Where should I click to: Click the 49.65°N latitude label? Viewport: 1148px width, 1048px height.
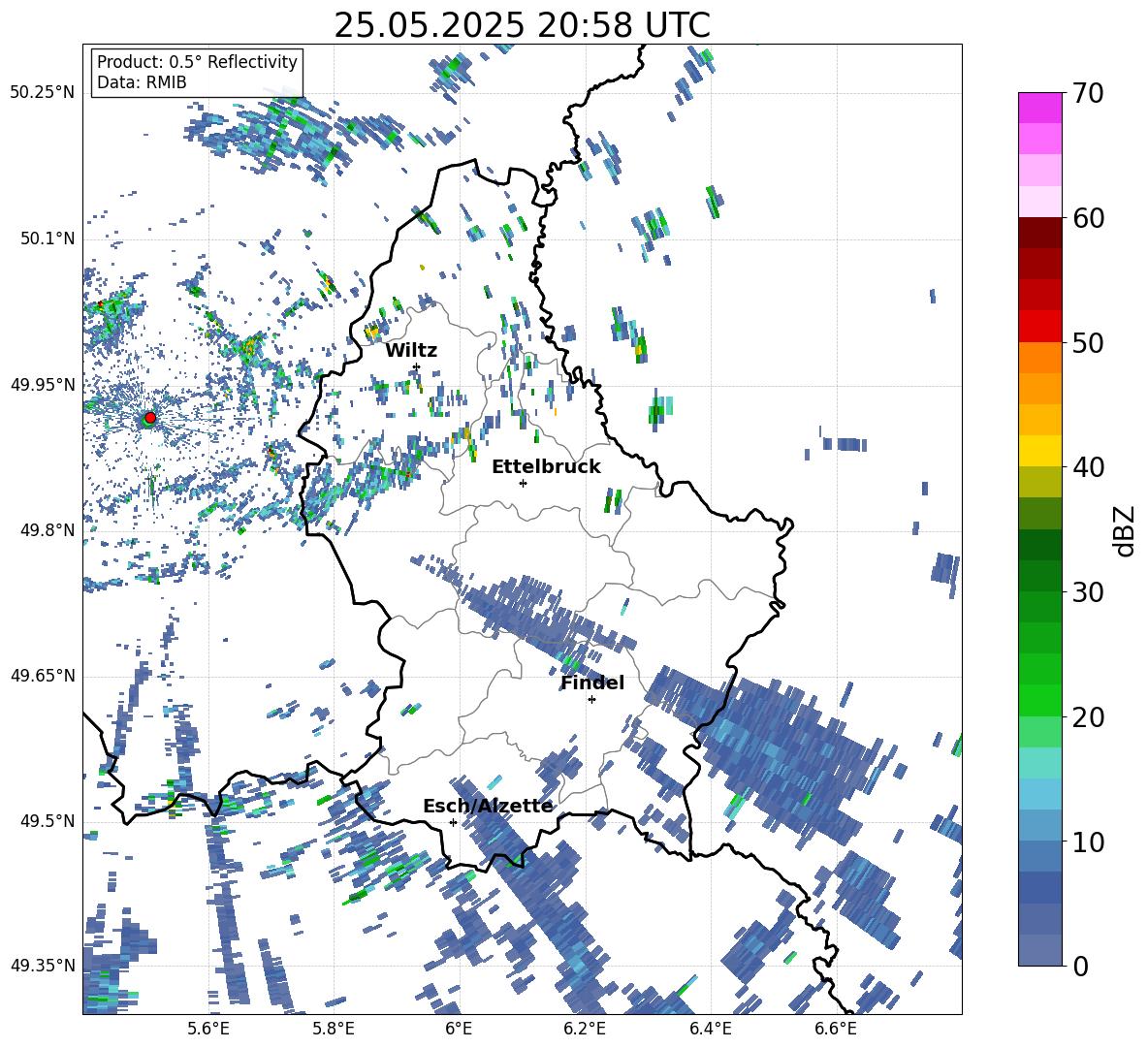[42, 676]
